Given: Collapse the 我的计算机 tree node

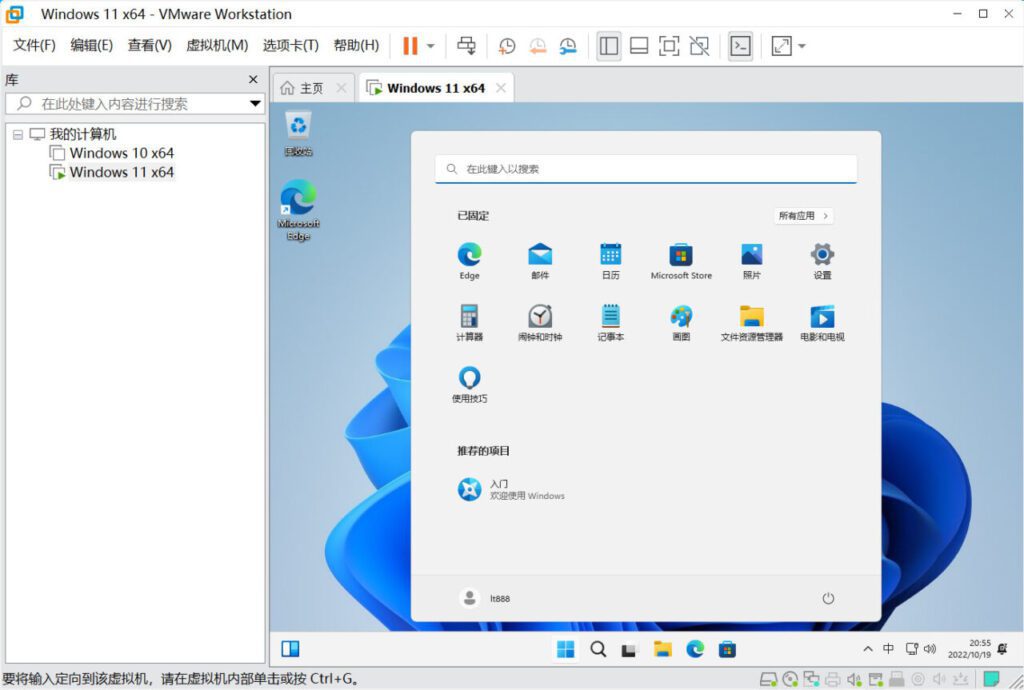Looking at the screenshot, I should pyautogui.click(x=18, y=134).
